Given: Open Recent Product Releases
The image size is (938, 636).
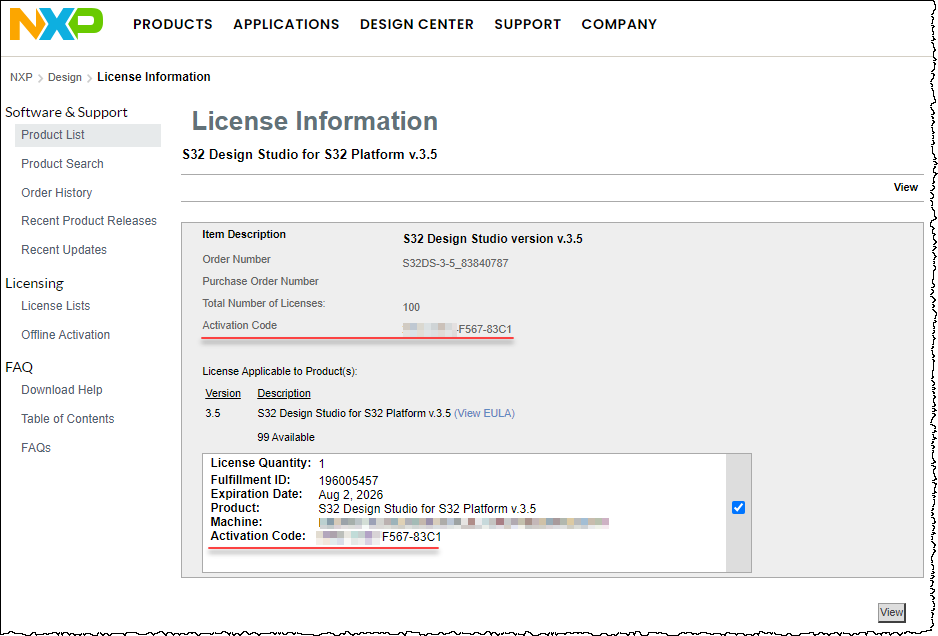Looking at the screenshot, I should pos(89,220).
